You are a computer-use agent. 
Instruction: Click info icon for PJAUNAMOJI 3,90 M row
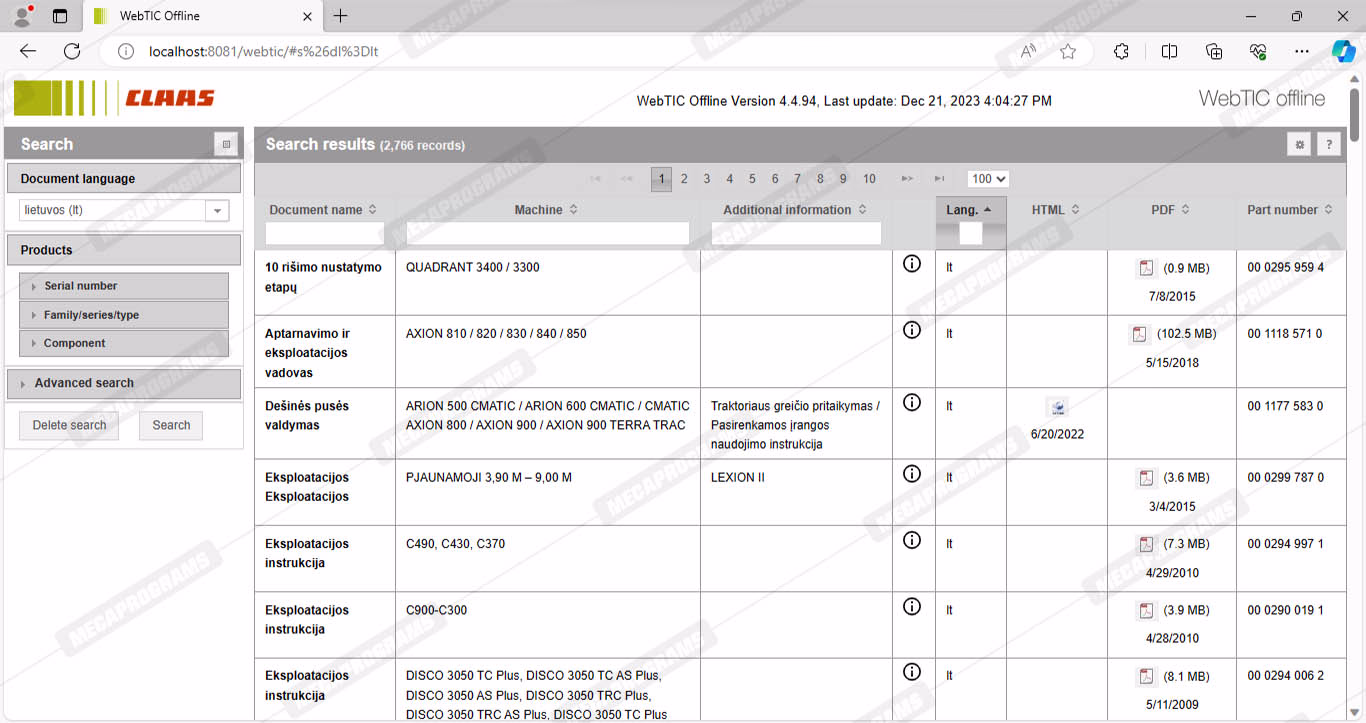tap(911, 474)
